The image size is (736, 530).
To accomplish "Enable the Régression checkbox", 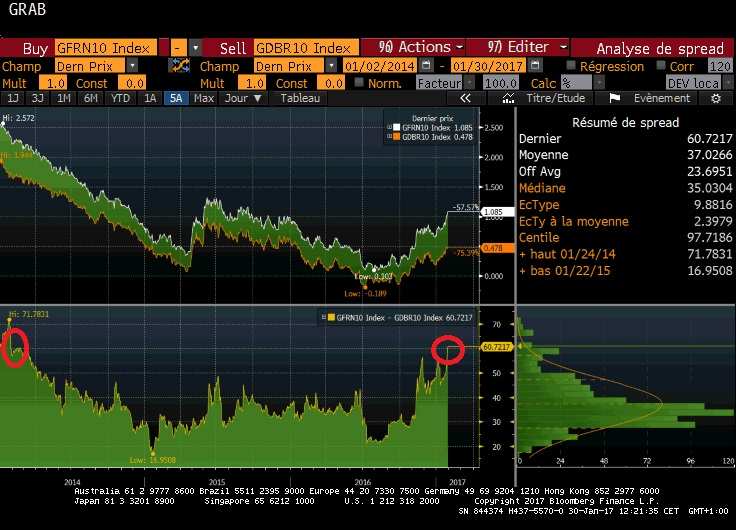I will pyautogui.click(x=569, y=65).
